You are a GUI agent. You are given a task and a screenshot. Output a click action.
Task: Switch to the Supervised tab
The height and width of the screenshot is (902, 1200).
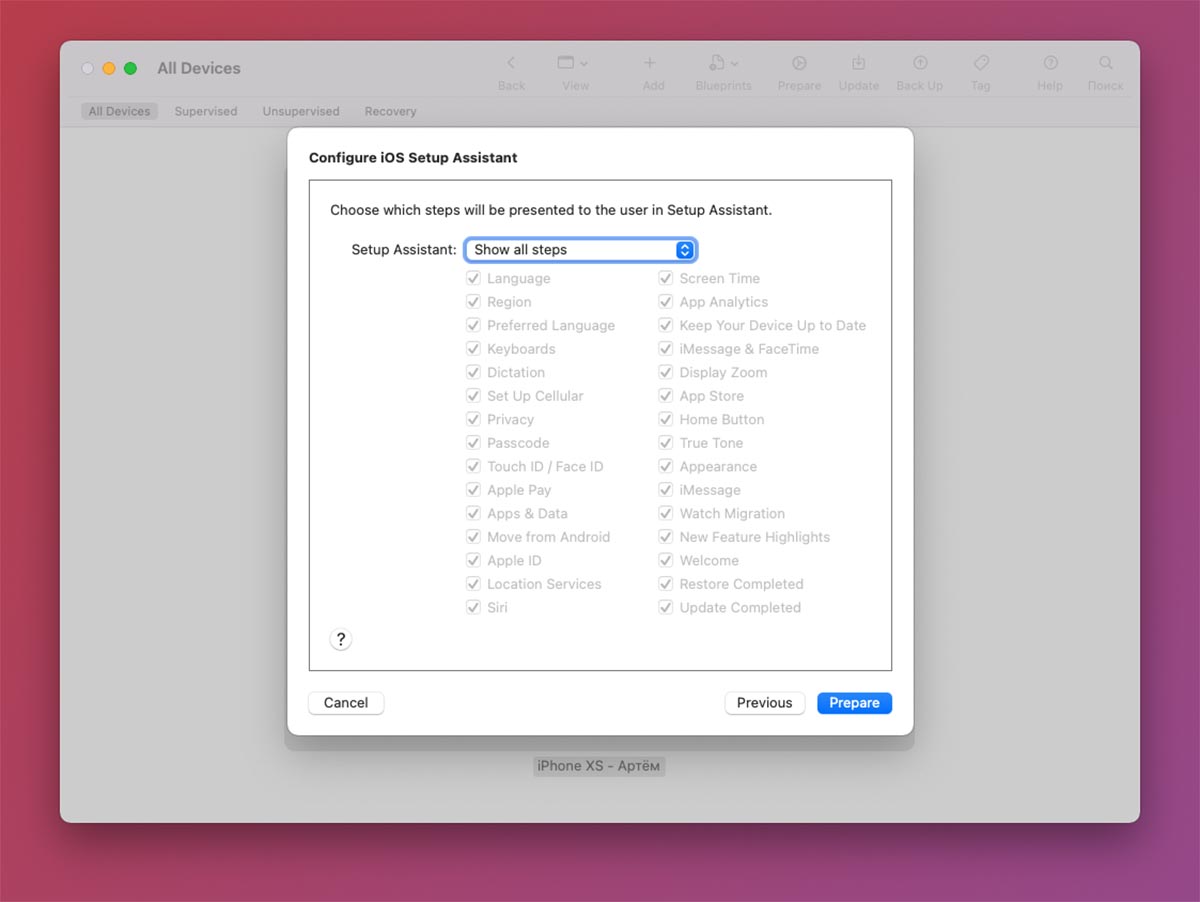coord(206,112)
